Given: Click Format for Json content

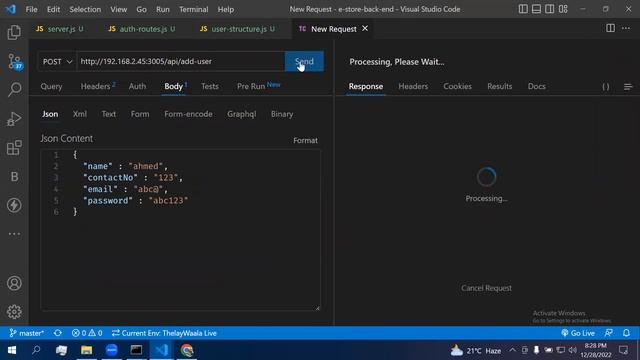Looking at the screenshot, I should [x=305, y=140].
